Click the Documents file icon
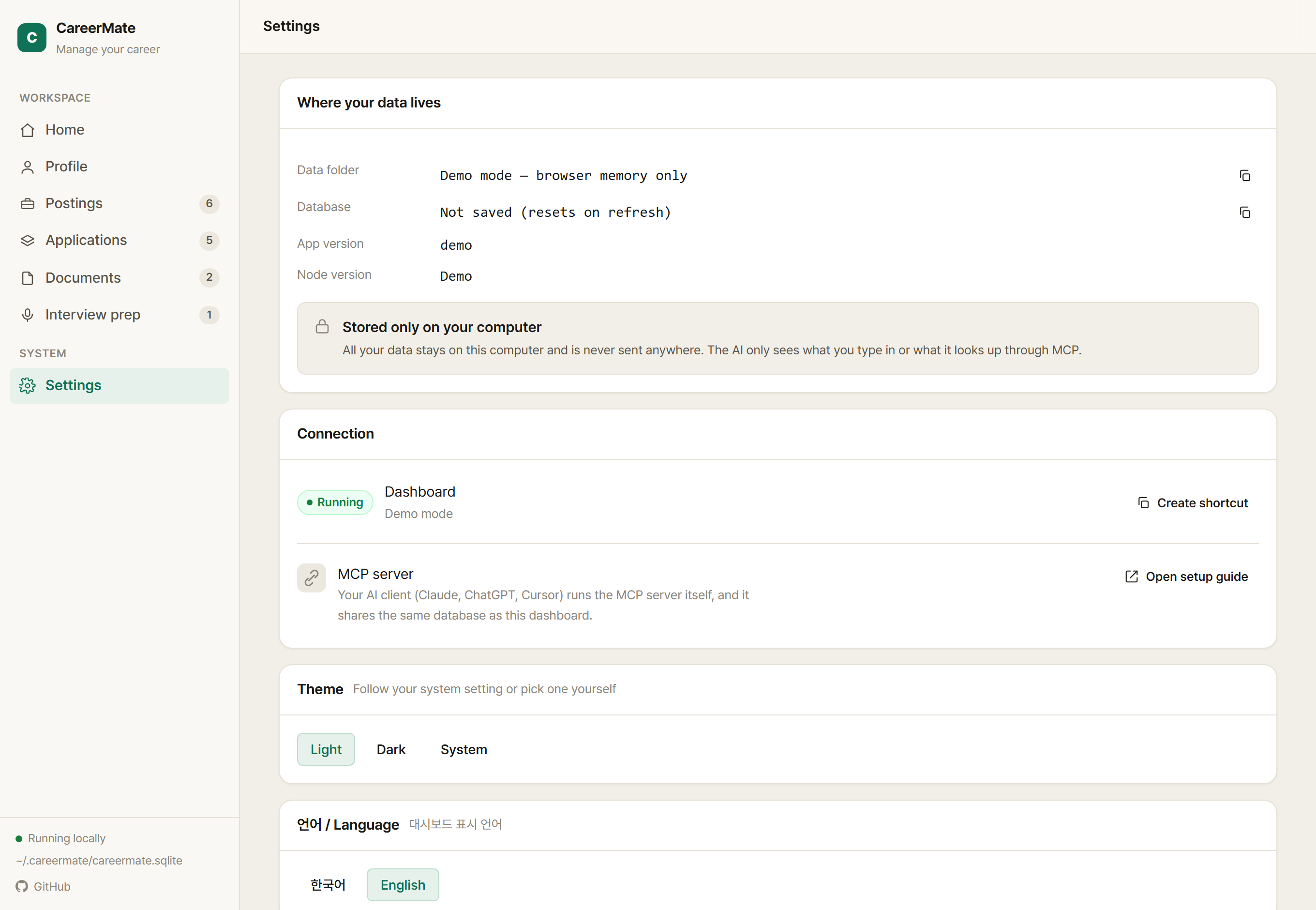This screenshot has height=910, width=1316. [28, 278]
